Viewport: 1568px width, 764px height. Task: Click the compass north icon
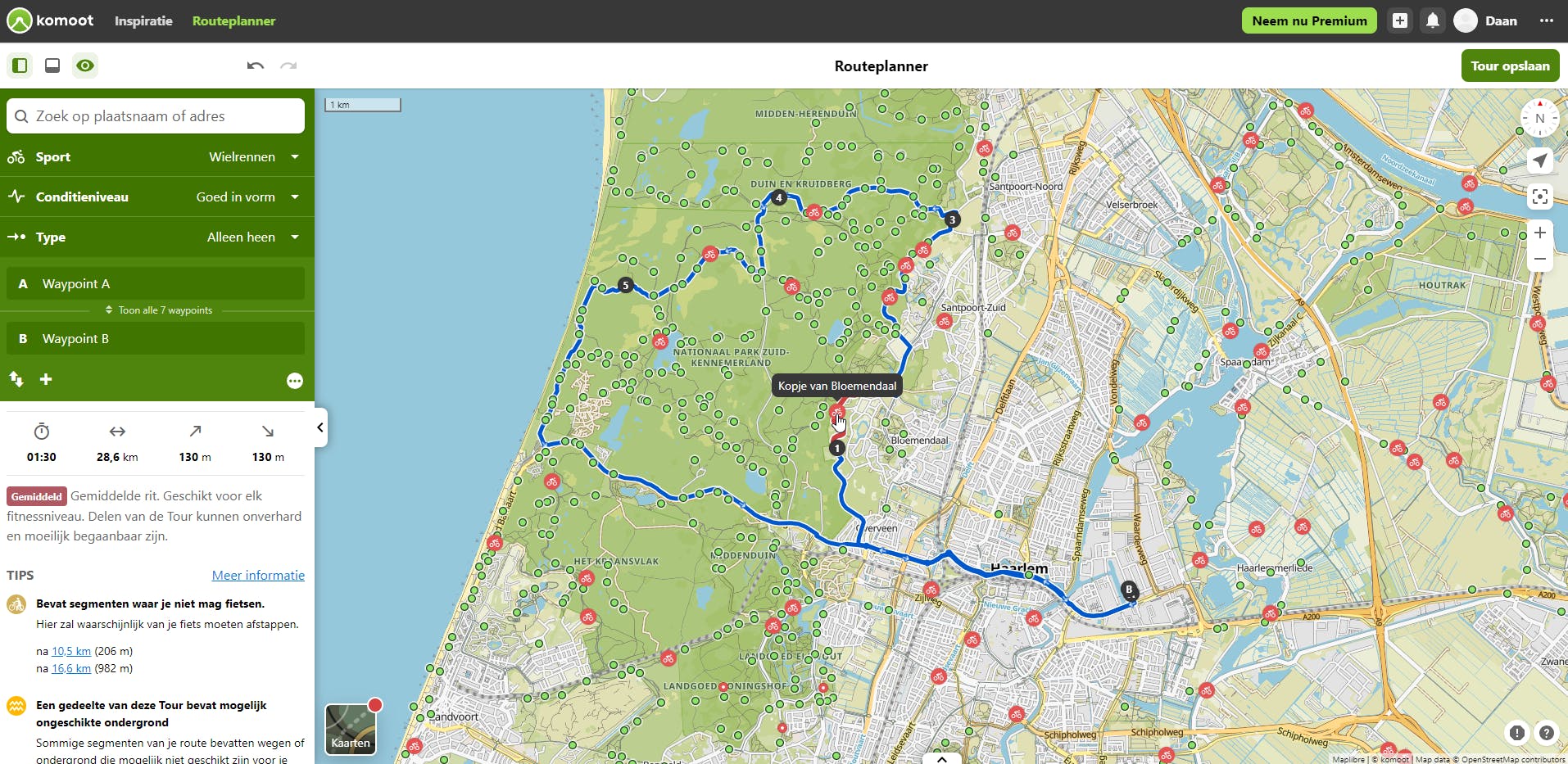1539,118
